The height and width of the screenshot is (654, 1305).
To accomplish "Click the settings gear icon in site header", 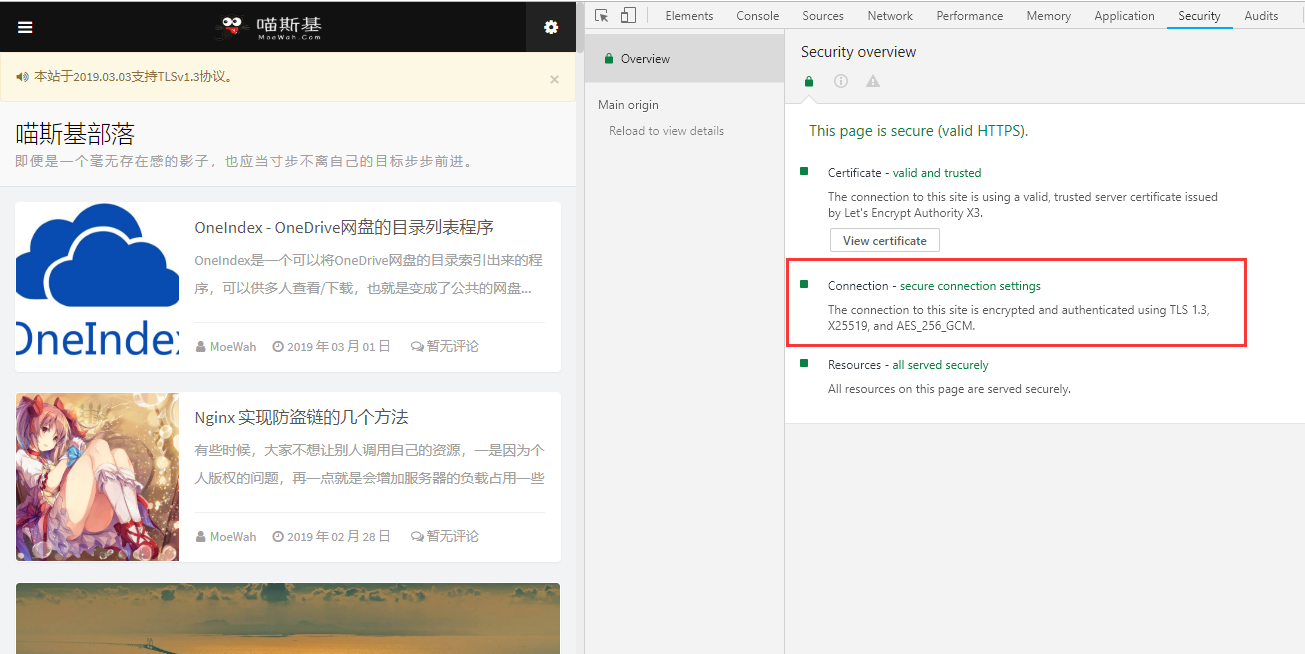I will (551, 27).
